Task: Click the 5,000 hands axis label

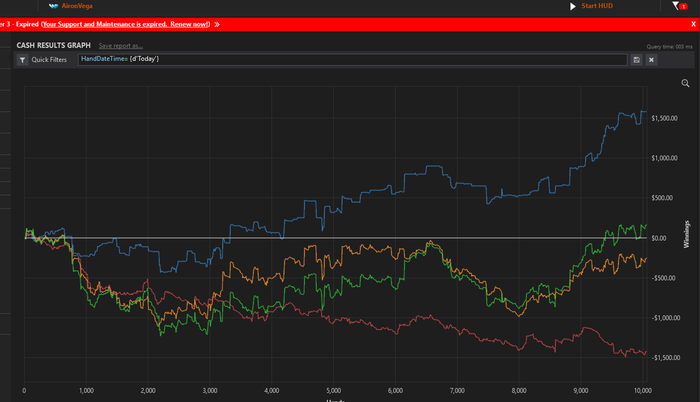Action: 333,390
